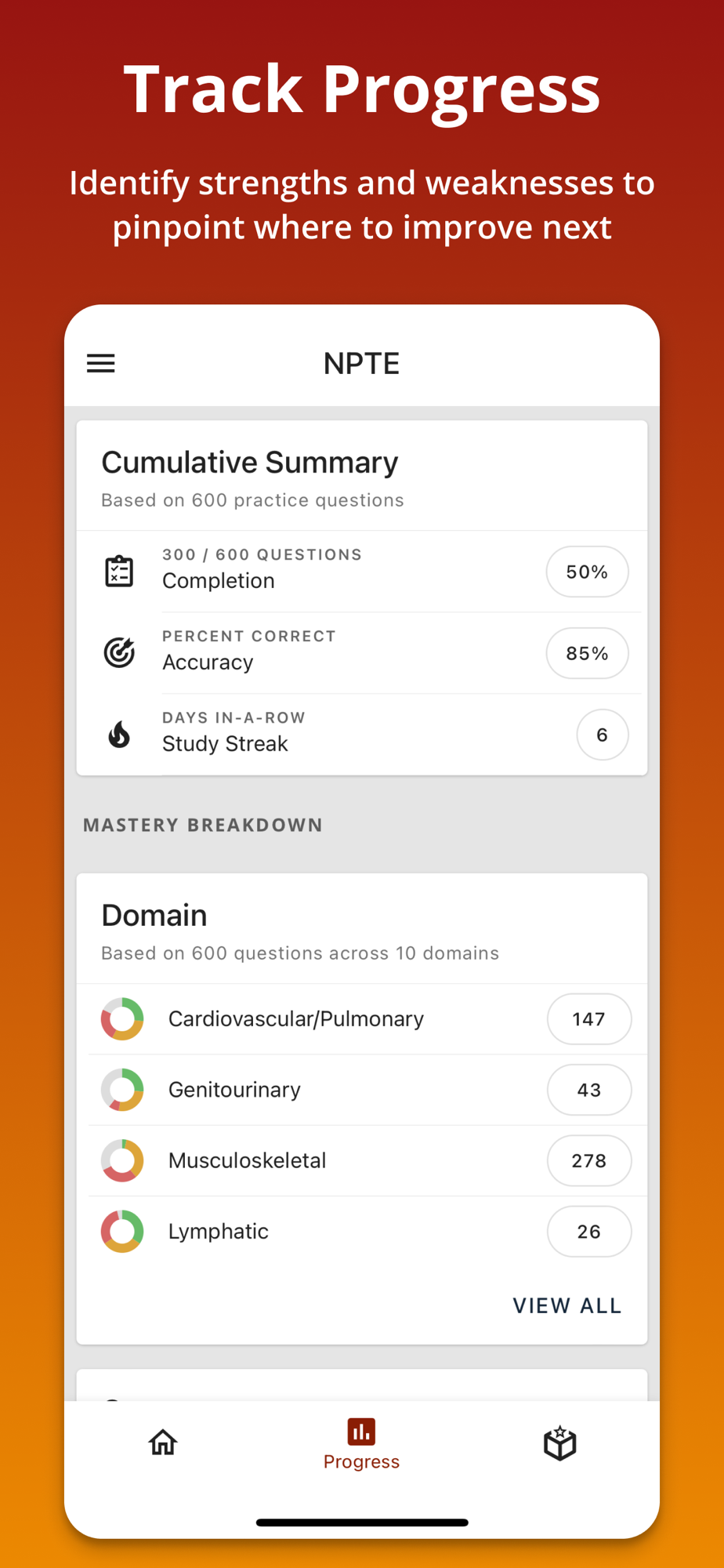This screenshot has width=724, height=1568.
Task: Tap the 278 questions count badge
Action: (x=588, y=1160)
